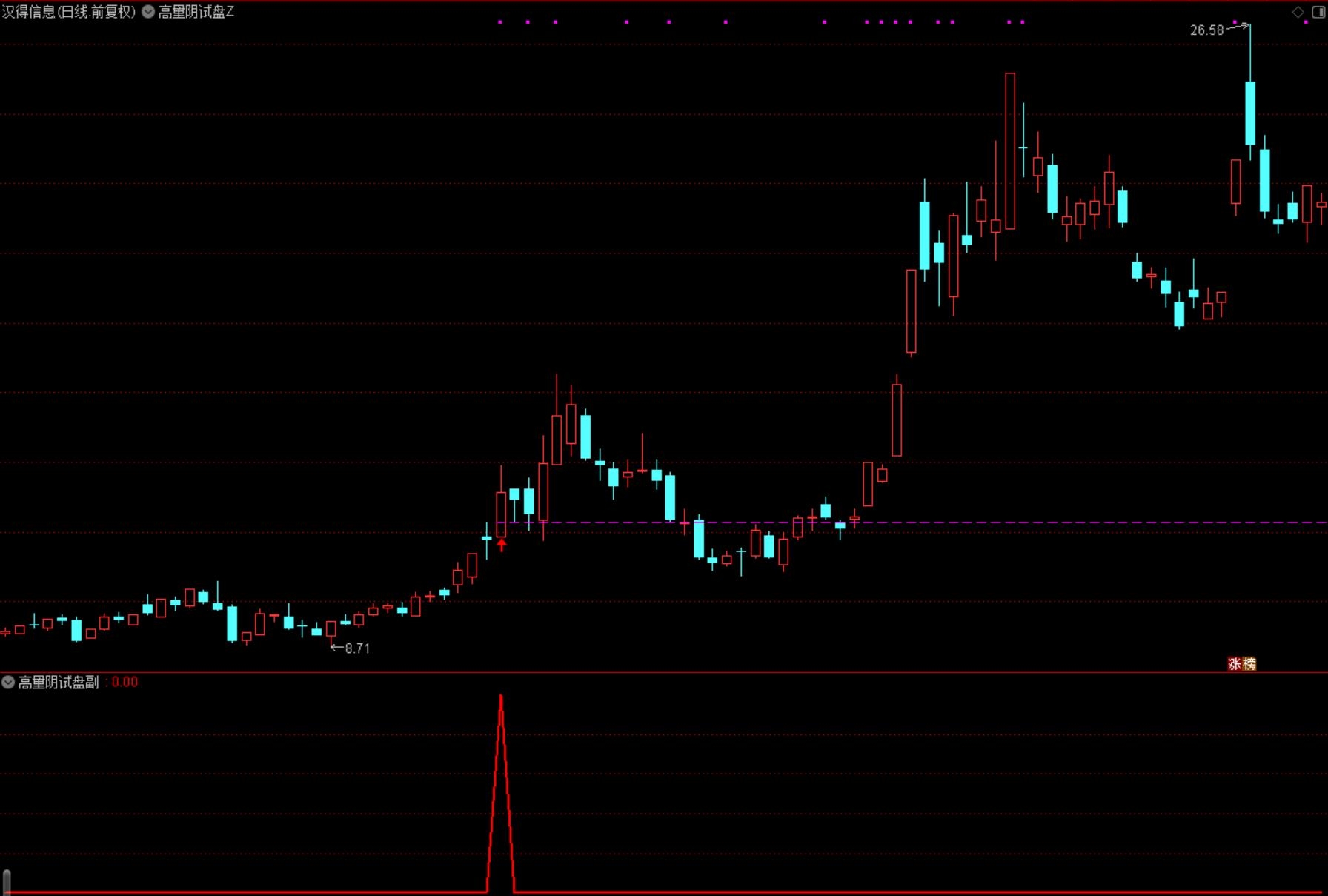Click the red spike peak in sub-chart
Viewport: 1328px width, 896px height.
tap(501, 698)
